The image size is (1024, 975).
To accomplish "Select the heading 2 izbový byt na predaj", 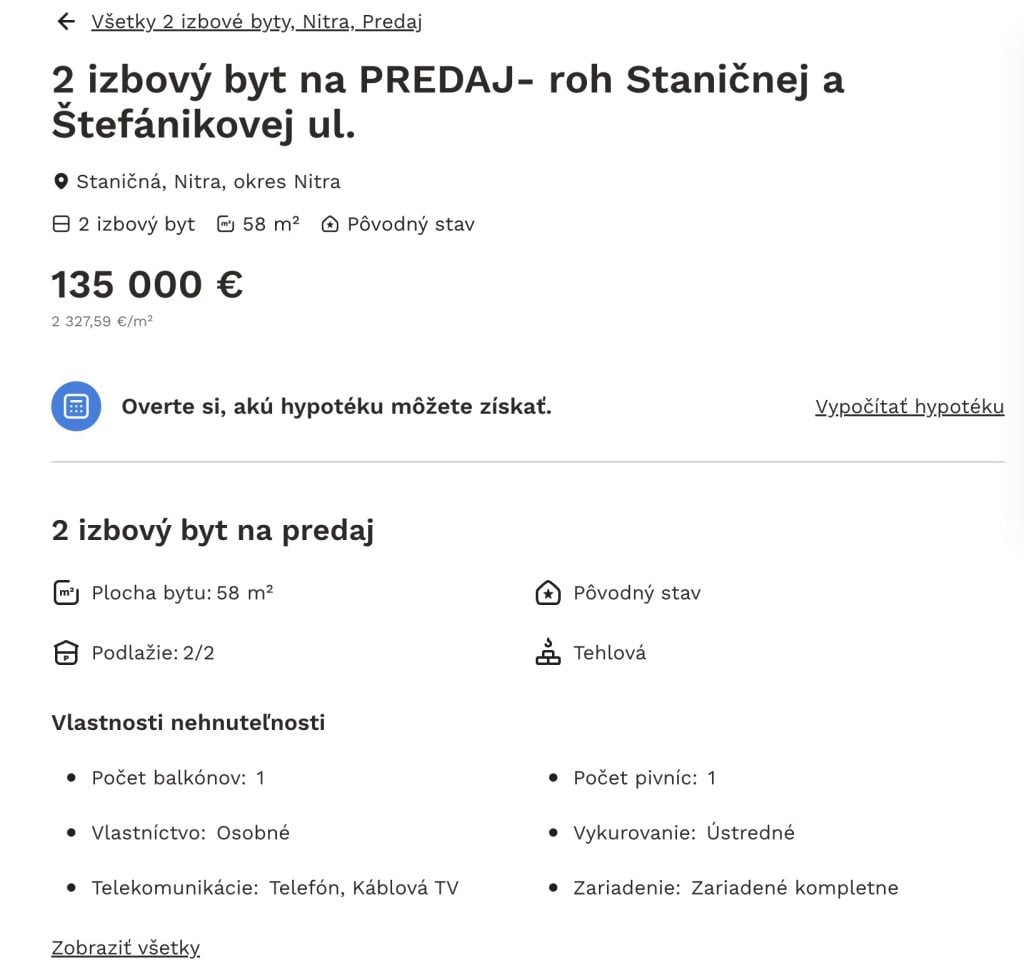I will [x=212, y=530].
